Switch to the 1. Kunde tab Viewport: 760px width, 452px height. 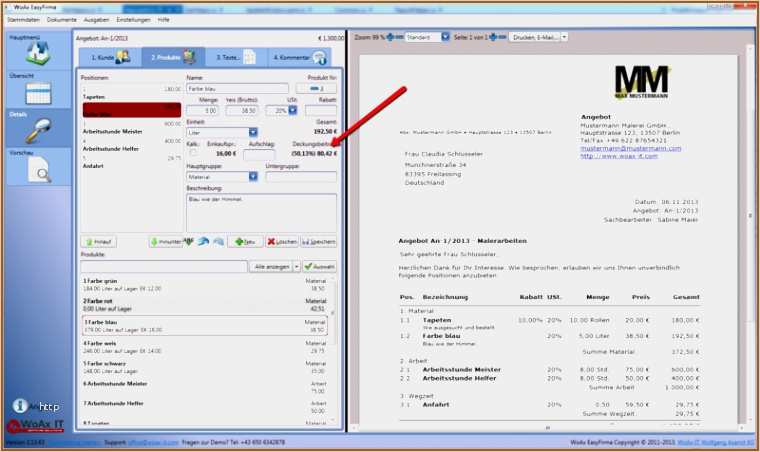[109, 57]
